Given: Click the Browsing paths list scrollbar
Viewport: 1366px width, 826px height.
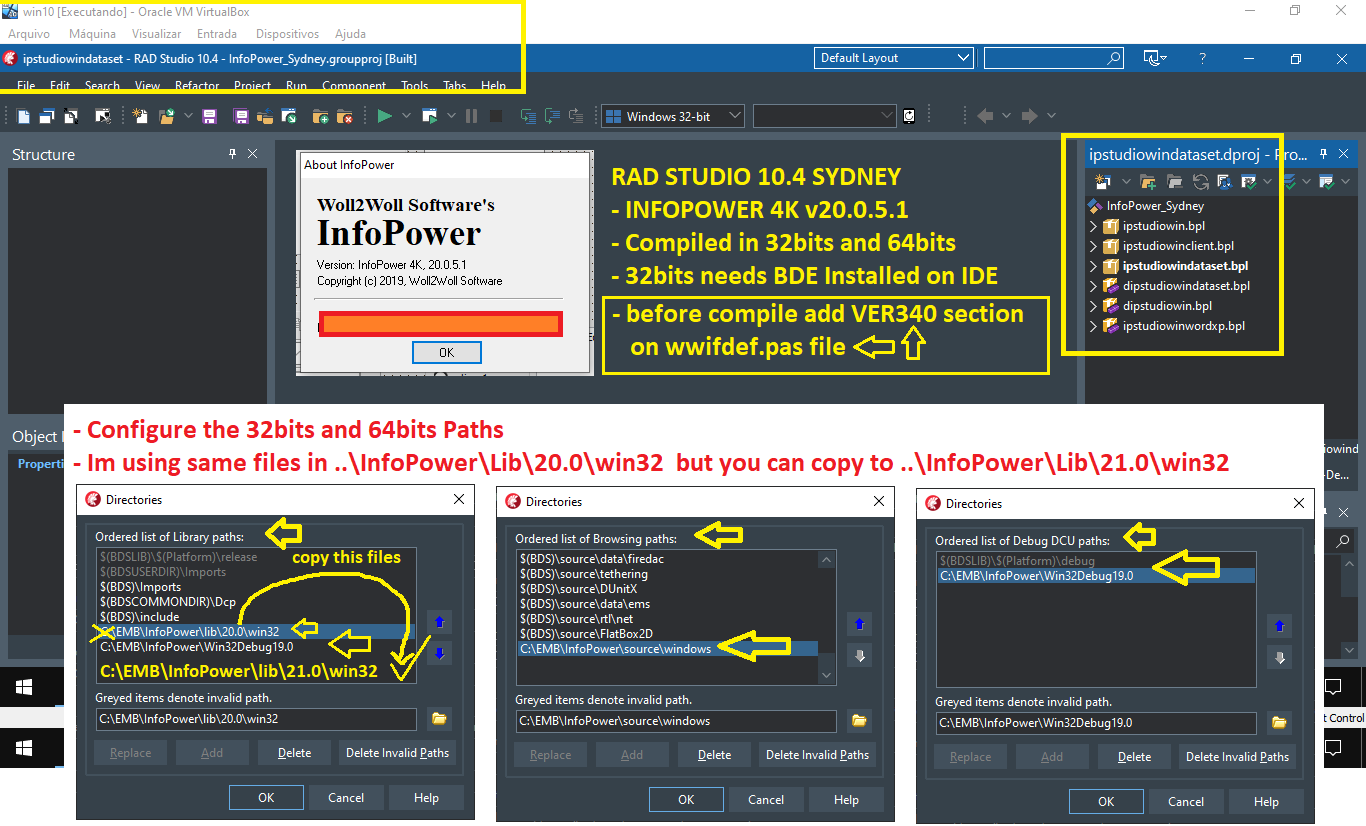Looking at the screenshot, I should pos(827,616).
